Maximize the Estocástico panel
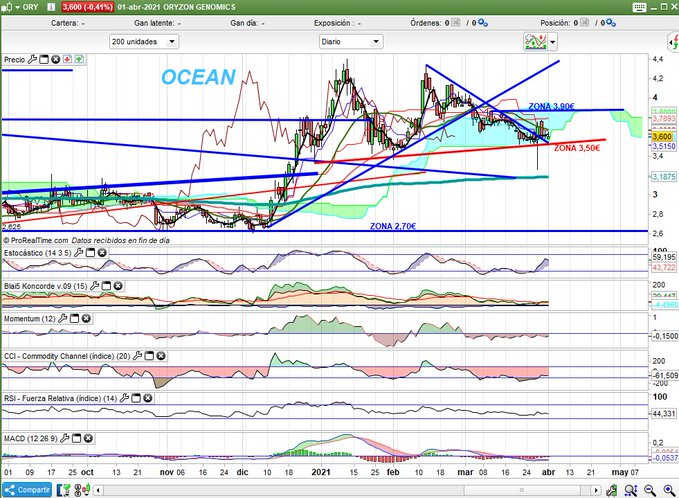The height and width of the screenshot is (498, 679). point(90,252)
